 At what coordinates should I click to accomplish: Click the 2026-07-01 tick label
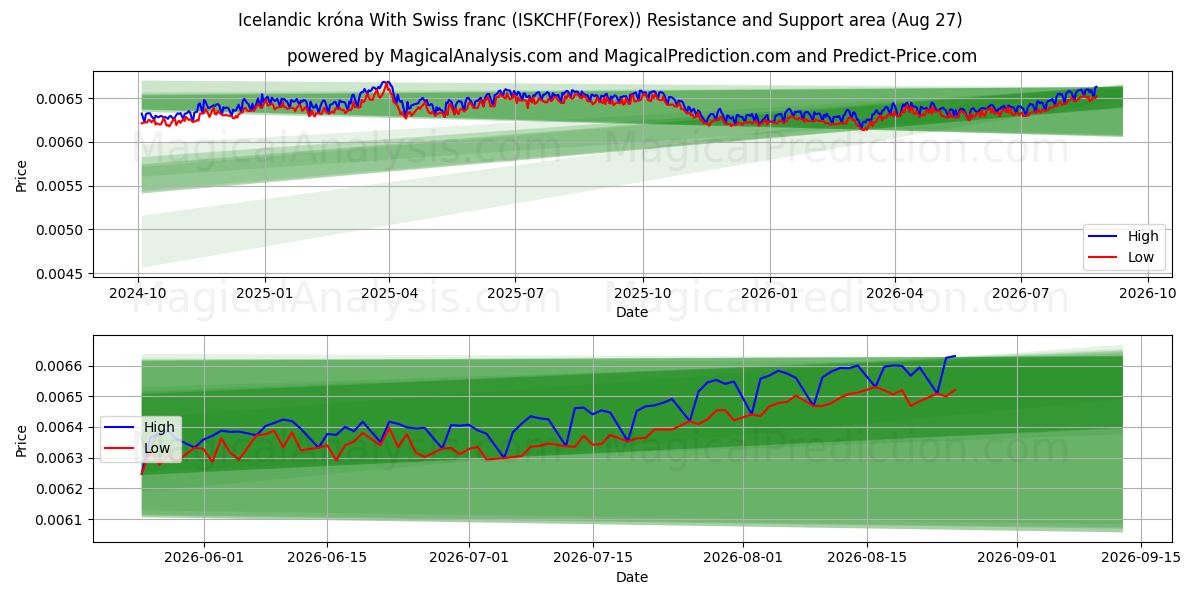click(x=469, y=558)
